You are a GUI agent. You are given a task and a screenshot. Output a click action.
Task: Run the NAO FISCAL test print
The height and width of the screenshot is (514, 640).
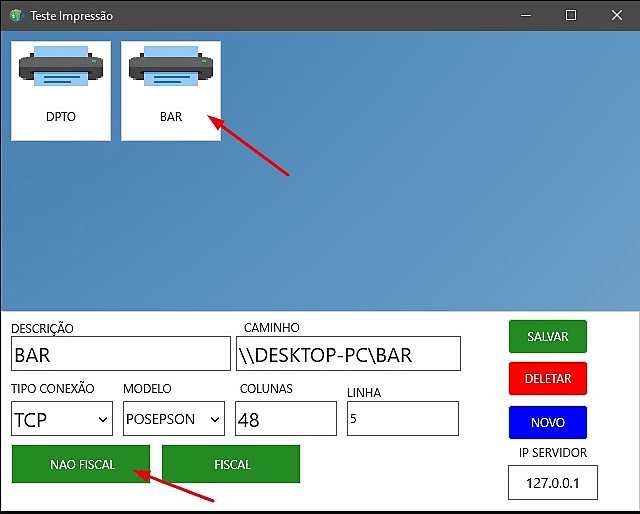coord(82,464)
